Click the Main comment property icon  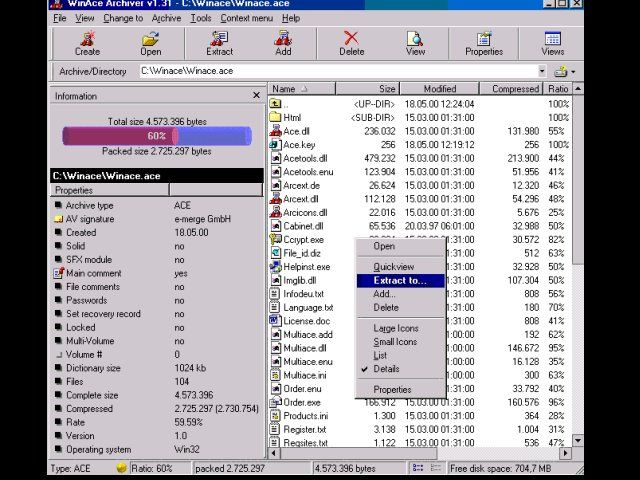[59, 273]
